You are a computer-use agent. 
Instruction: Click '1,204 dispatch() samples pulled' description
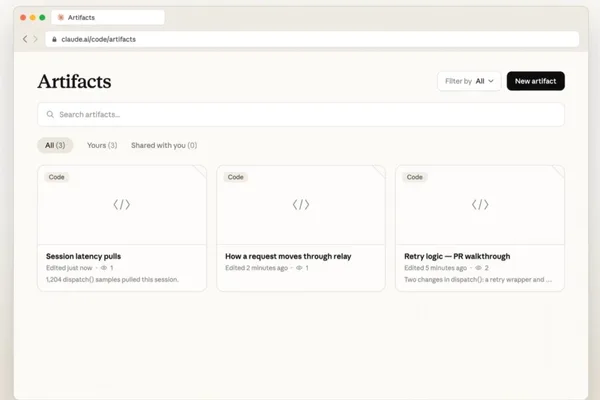pyautogui.click(x=112, y=279)
